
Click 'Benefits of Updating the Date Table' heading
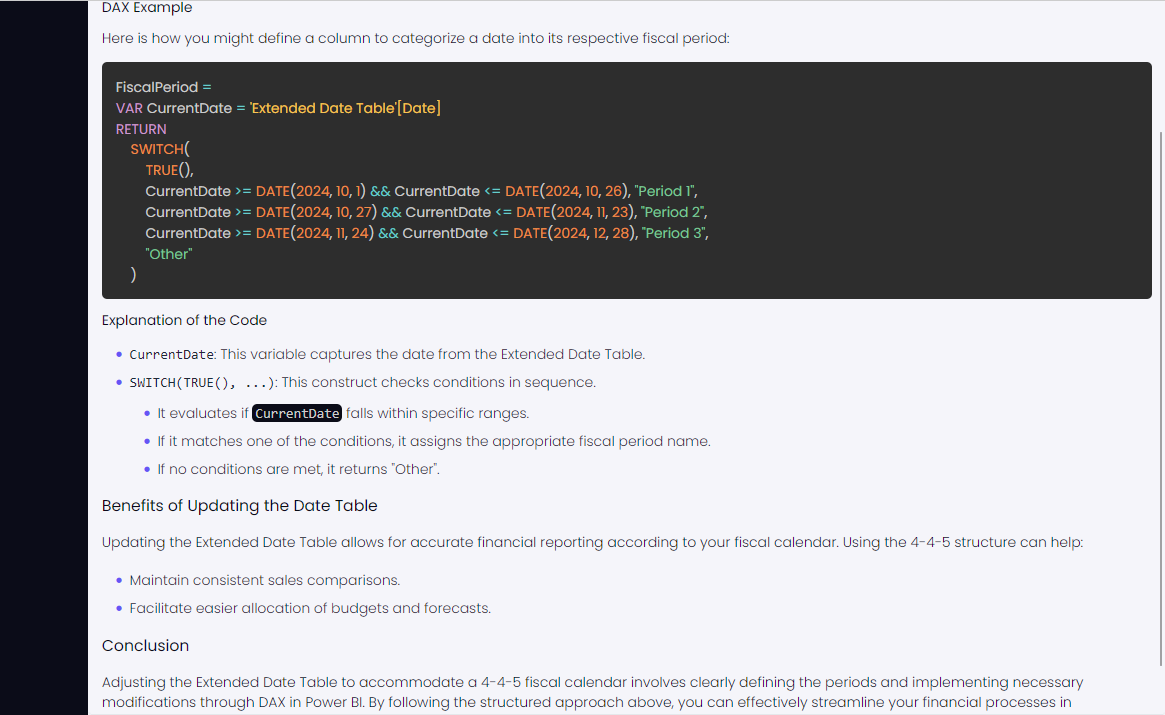click(x=239, y=505)
